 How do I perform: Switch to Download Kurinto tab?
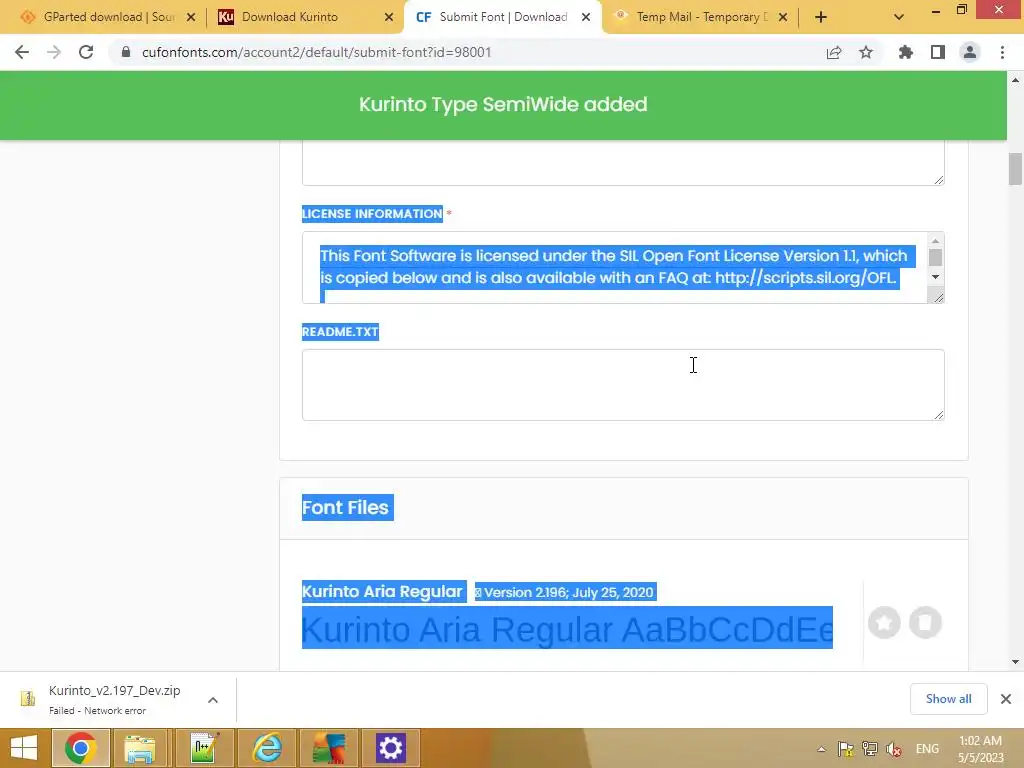pyautogui.click(x=306, y=17)
